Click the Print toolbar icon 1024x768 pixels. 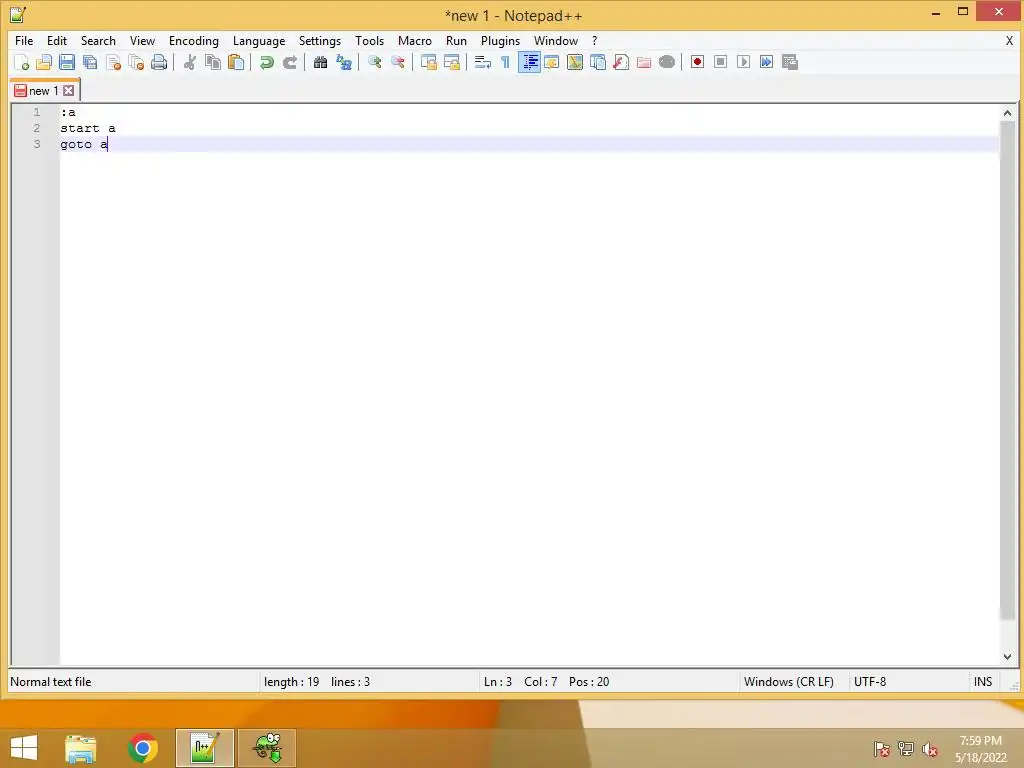159,62
